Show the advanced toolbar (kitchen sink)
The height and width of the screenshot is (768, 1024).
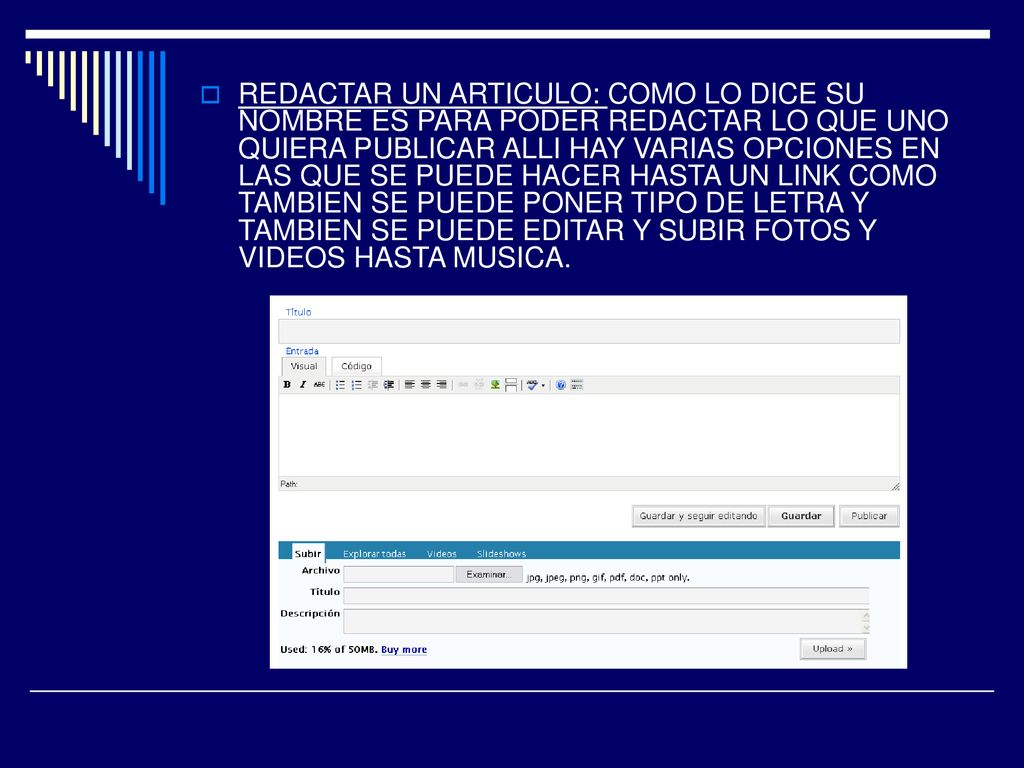click(x=577, y=385)
